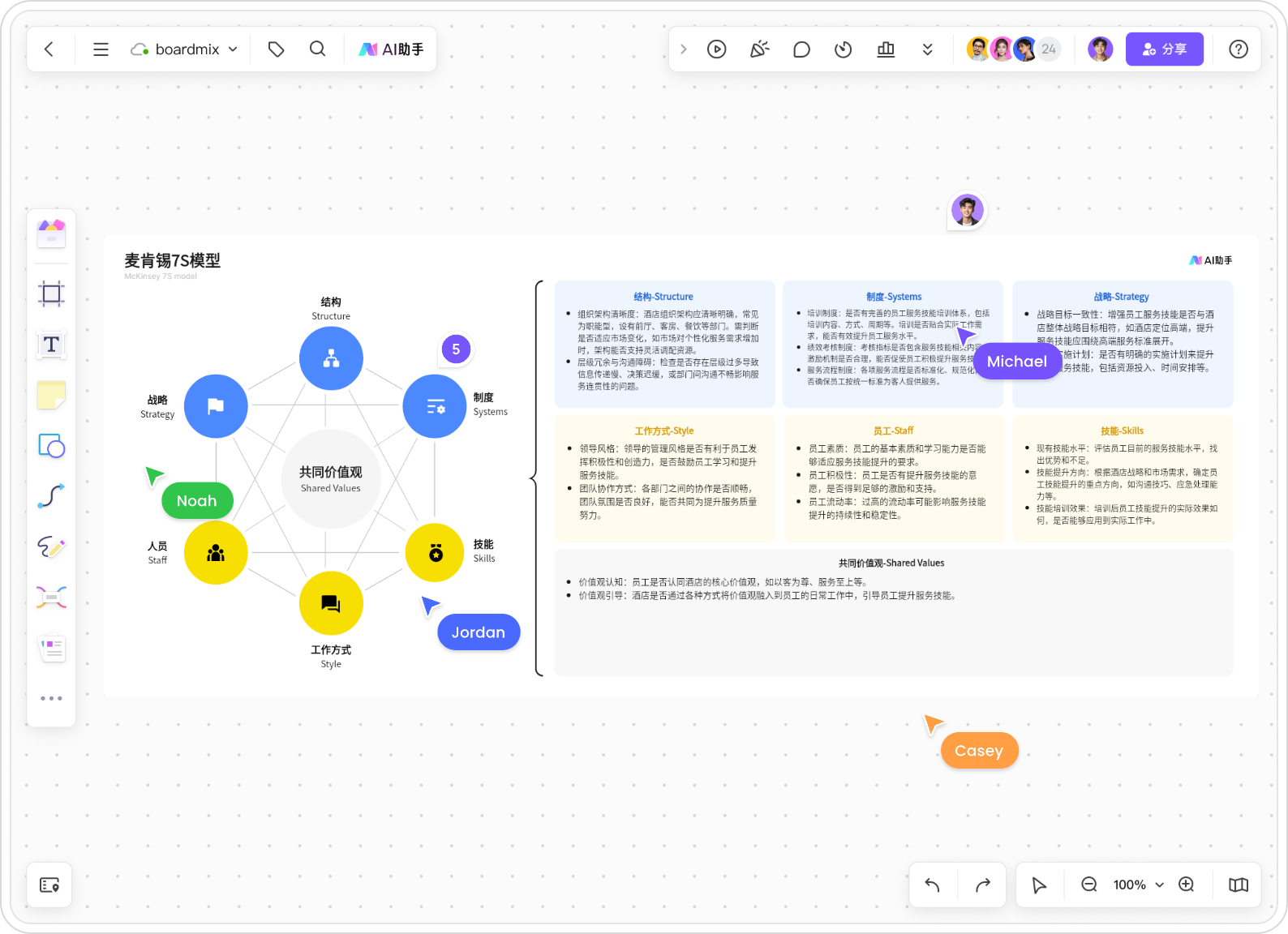Open the page list panel icon
Viewport: 1288px width, 934px height.
[49, 885]
